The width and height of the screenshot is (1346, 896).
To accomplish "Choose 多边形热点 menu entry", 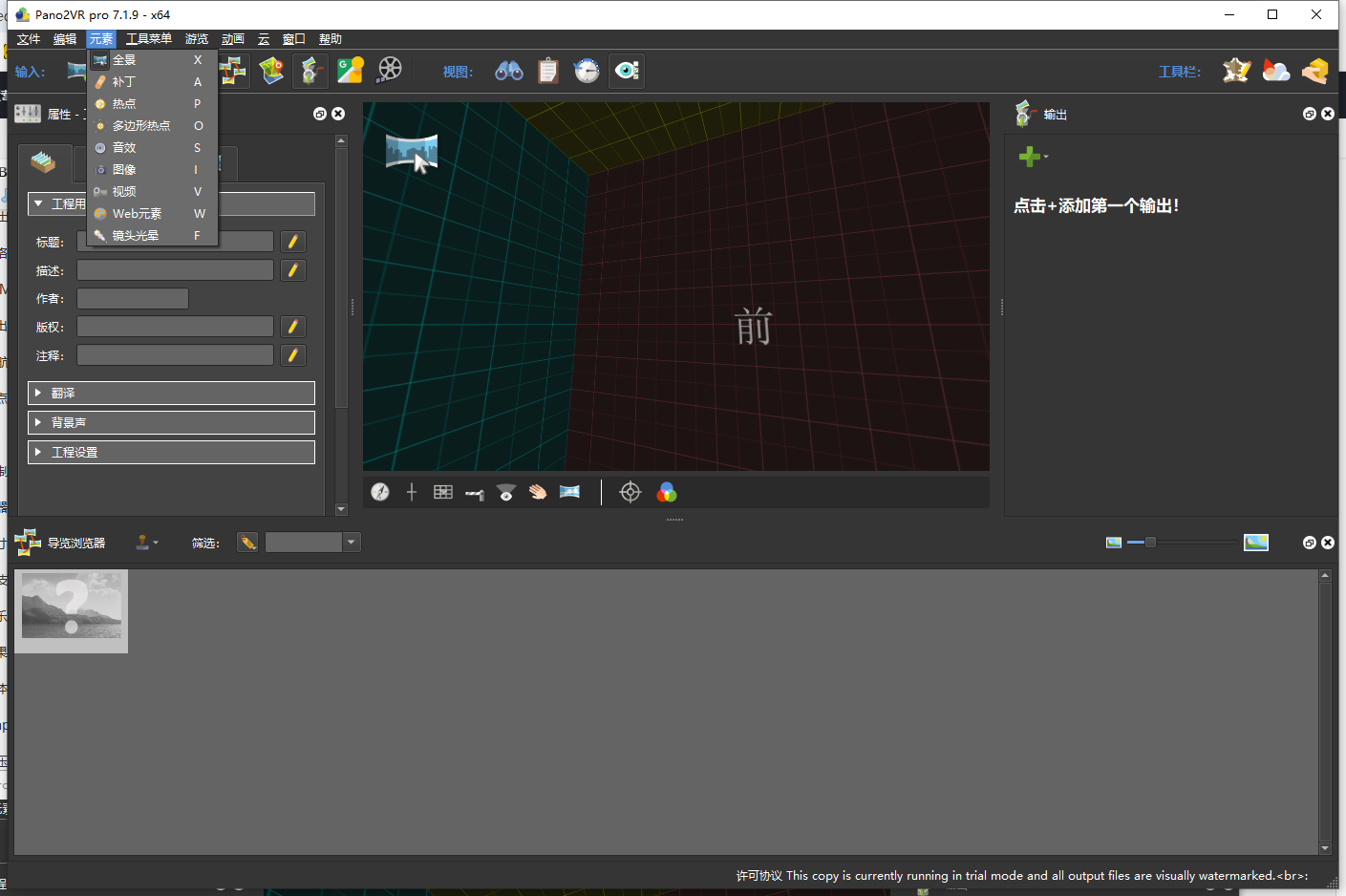I will click(x=152, y=126).
